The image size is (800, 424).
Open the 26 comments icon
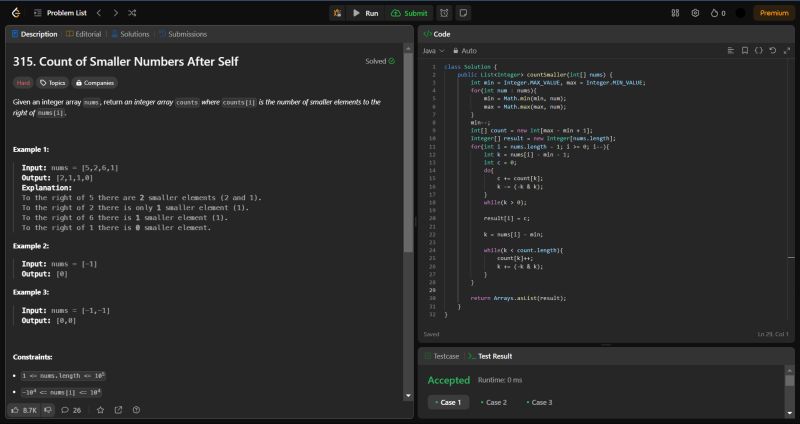click(71, 410)
